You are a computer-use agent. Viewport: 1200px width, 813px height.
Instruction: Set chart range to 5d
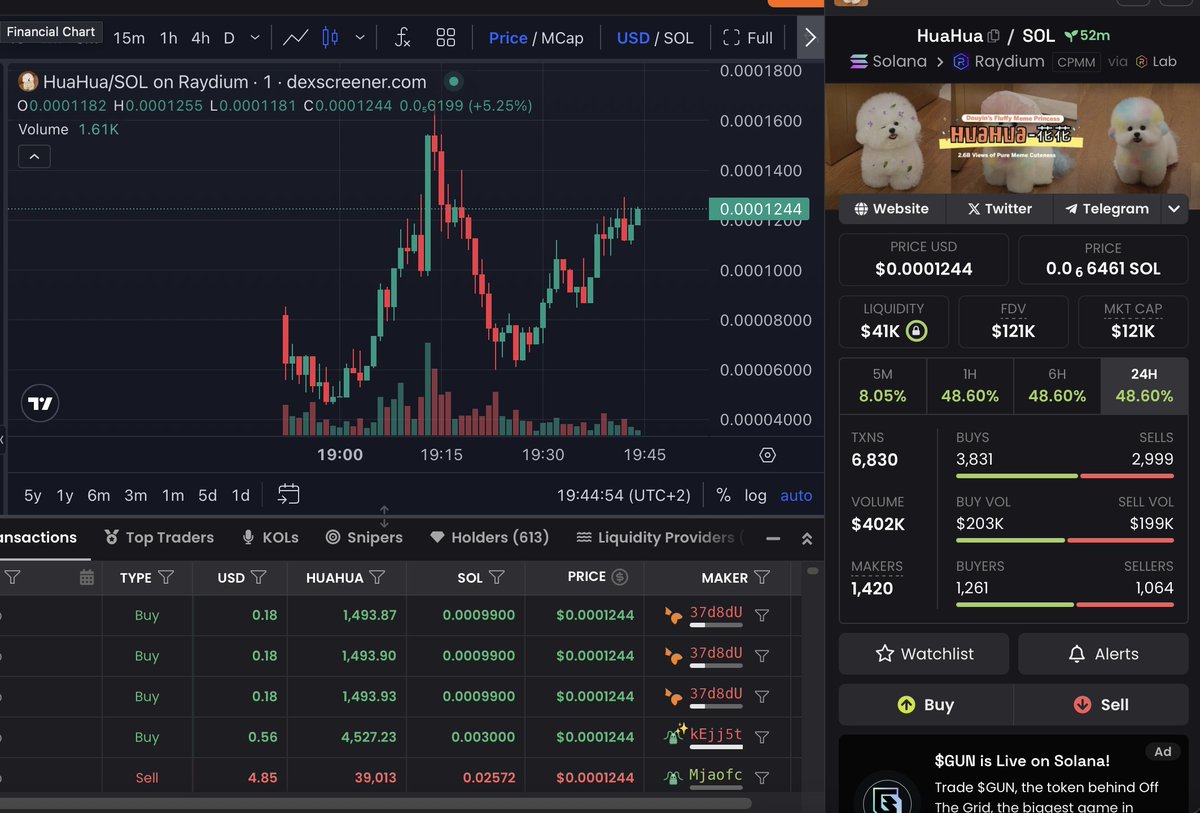point(207,495)
